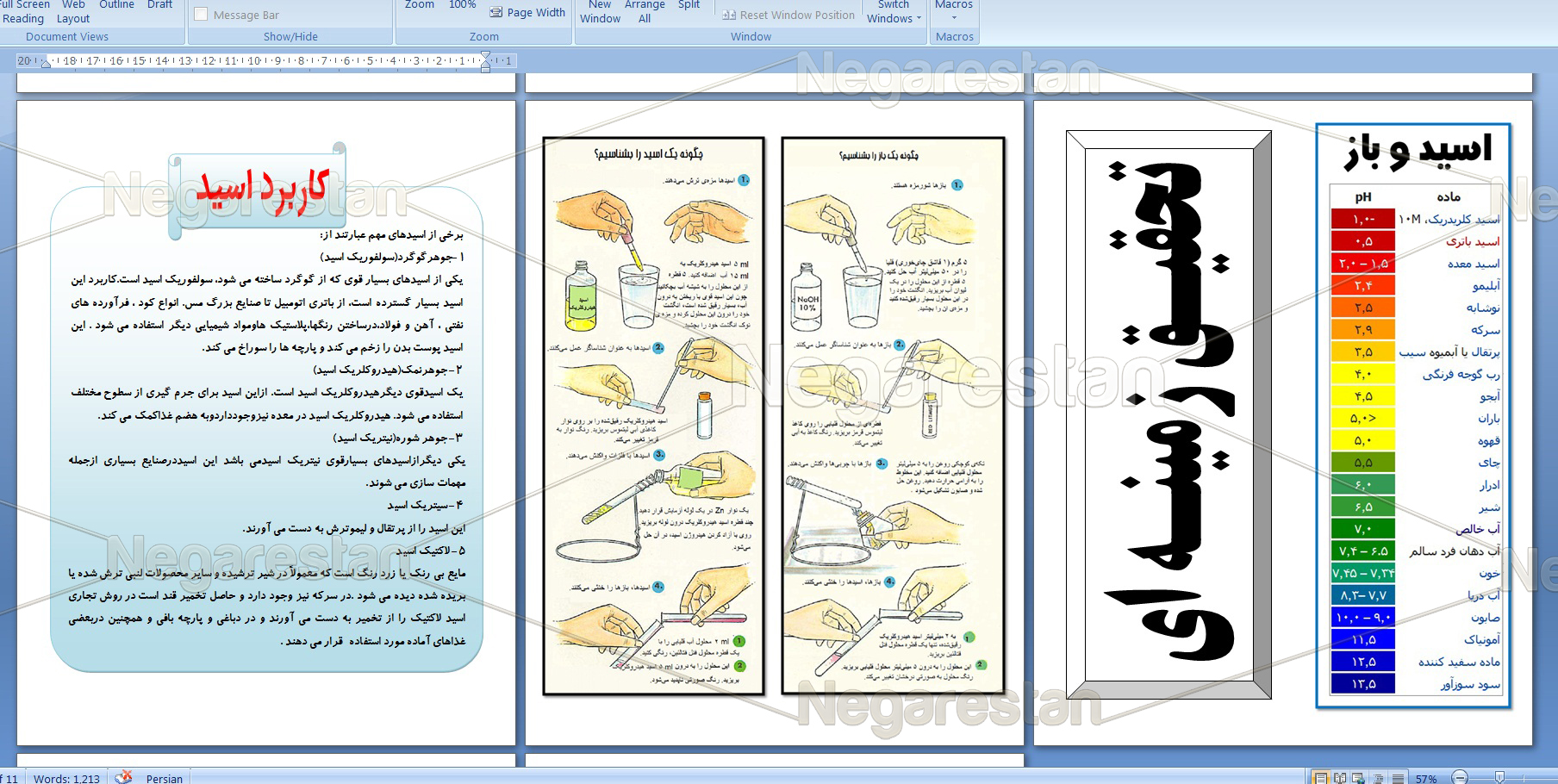This screenshot has width=1558, height=784.
Task: Click the 'آب خالص' row label
Action: (1478, 529)
